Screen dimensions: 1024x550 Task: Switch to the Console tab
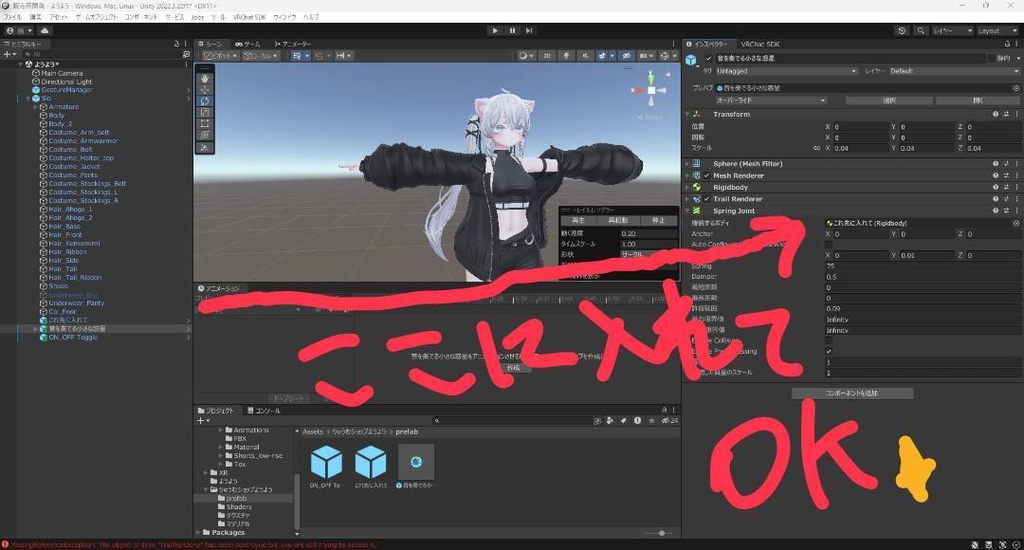pos(263,410)
